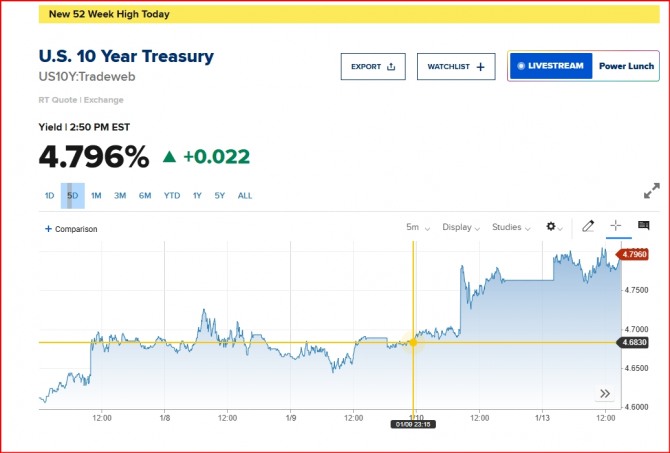The width and height of the screenshot is (670, 453).
Task: Click the plus icon beside Comparison
Action: (48, 229)
